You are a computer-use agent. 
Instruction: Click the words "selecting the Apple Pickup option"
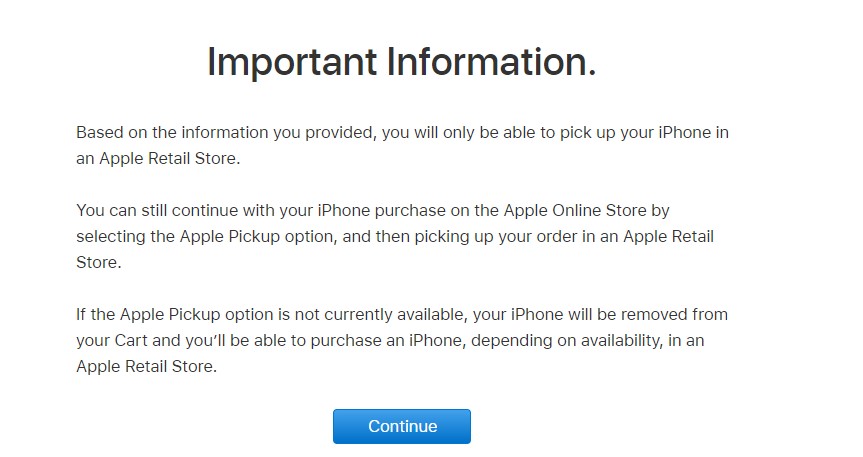(205, 237)
